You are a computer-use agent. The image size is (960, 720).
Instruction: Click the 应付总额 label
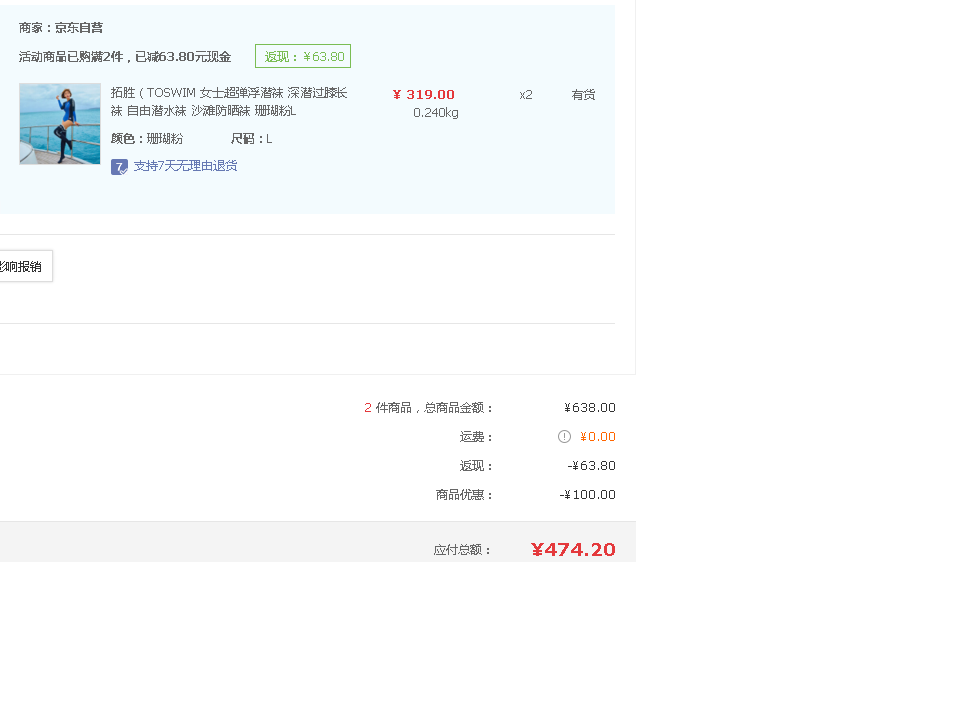[462, 550]
